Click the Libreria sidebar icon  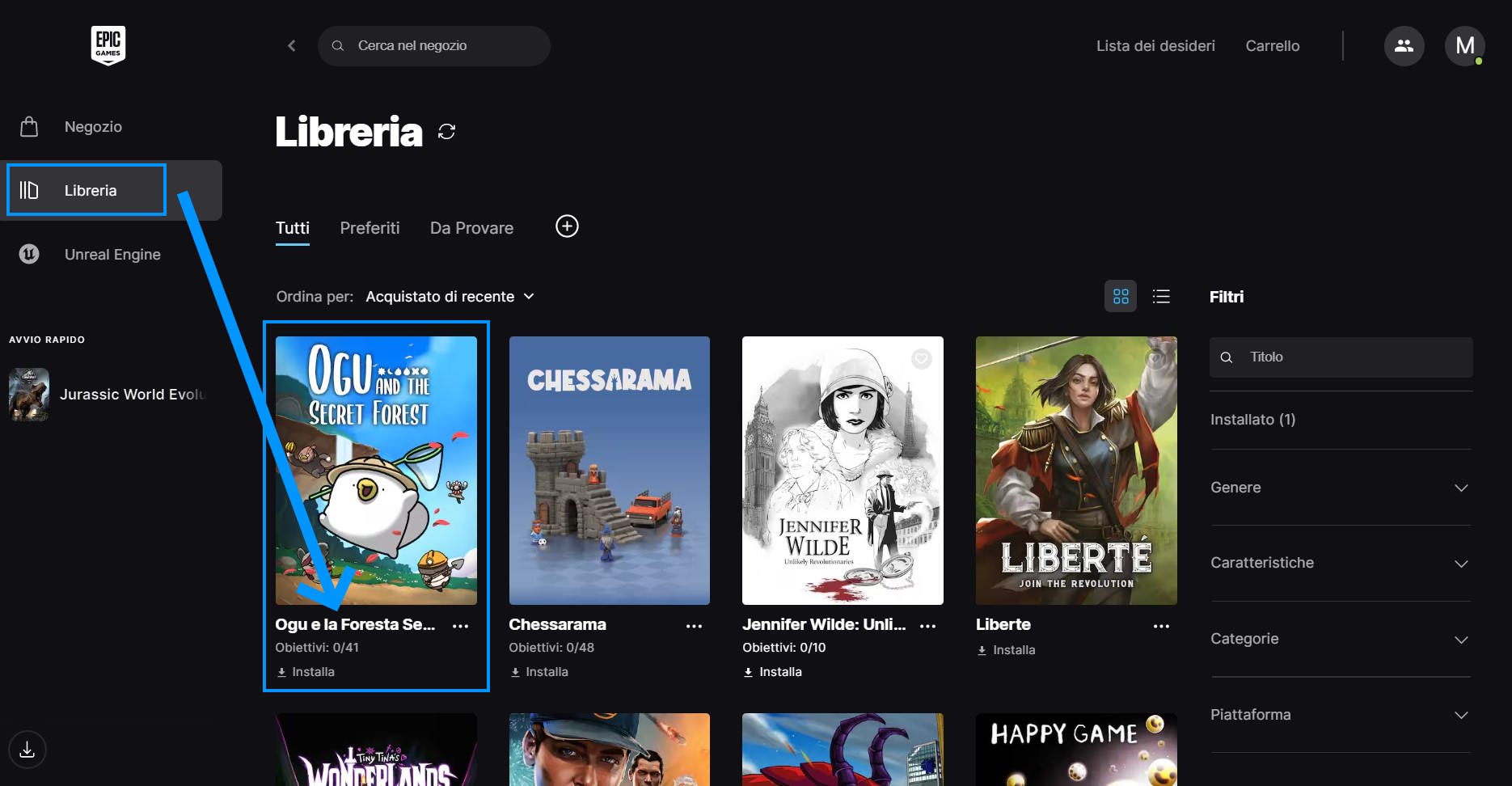tap(29, 190)
